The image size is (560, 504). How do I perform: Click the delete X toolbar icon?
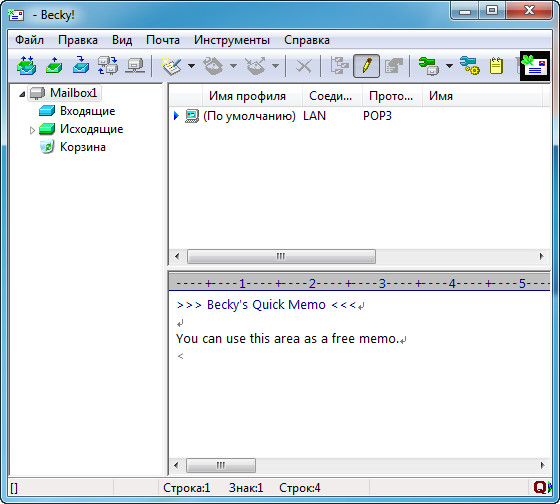[304, 66]
